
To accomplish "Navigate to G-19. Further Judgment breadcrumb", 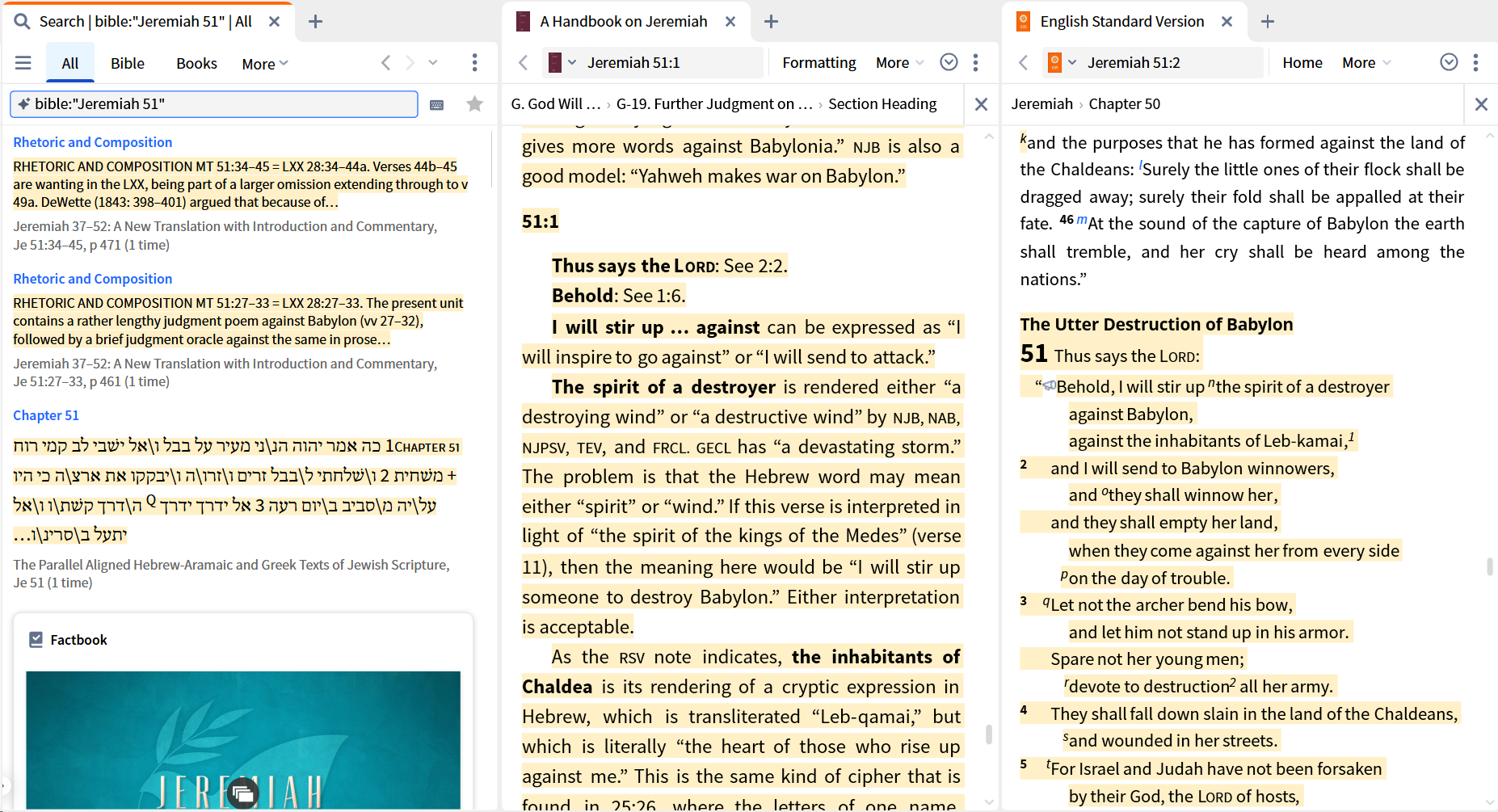I will pyautogui.click(x=714, y=104).
